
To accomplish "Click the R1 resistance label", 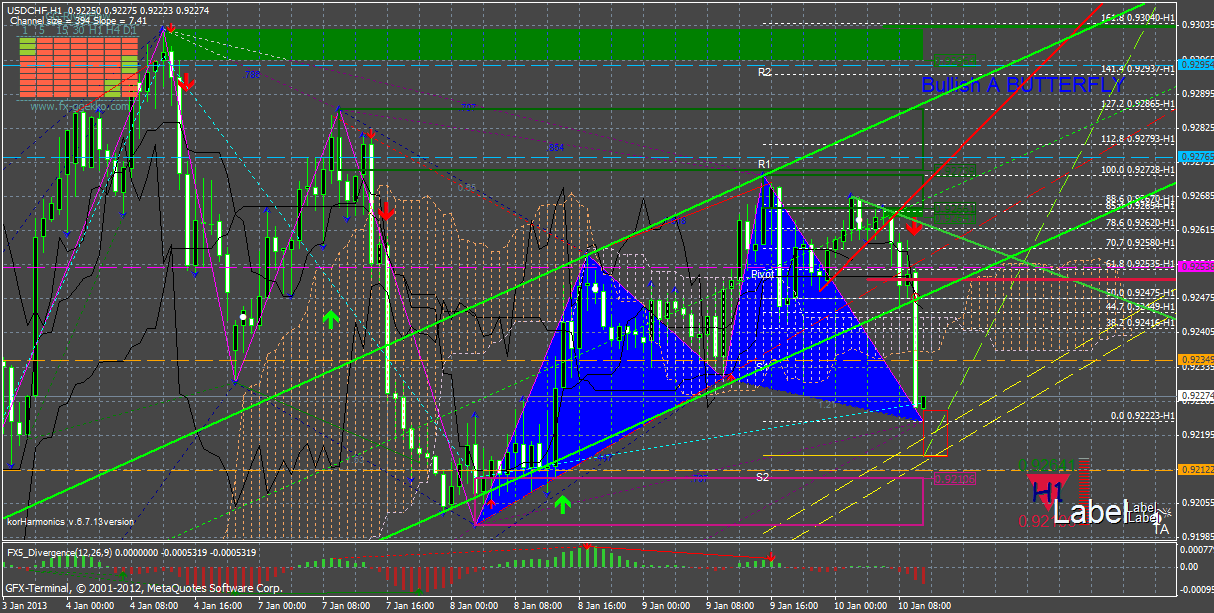I will 764,164.
